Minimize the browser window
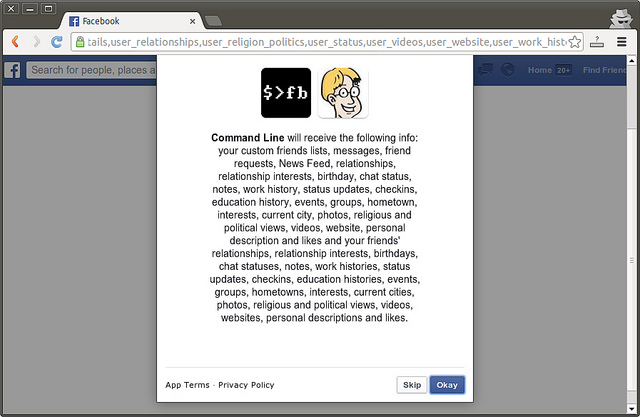Viewport: 640px width, 417px height. click(x=30, y=9)
